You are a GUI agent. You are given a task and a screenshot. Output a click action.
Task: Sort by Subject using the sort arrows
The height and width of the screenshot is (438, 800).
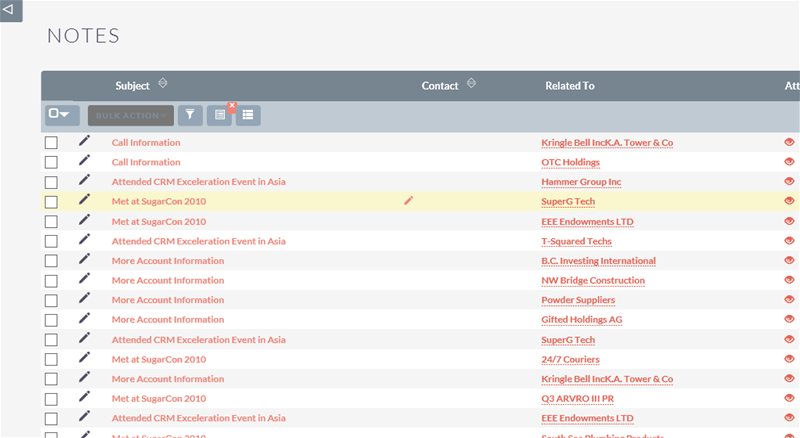[163, 84]
